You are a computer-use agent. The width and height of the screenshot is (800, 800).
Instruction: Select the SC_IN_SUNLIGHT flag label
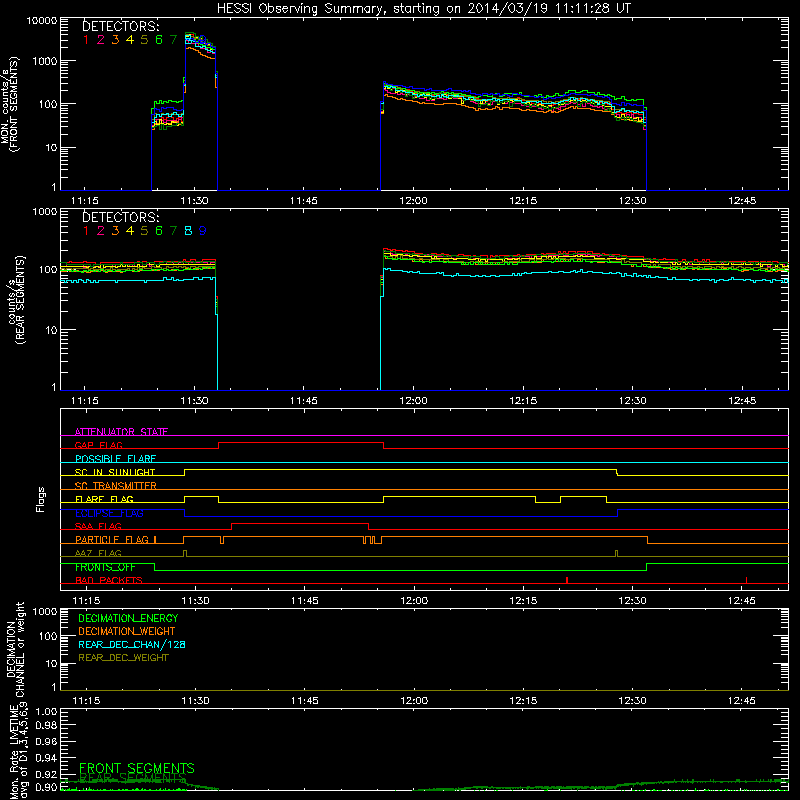(115, 472)
